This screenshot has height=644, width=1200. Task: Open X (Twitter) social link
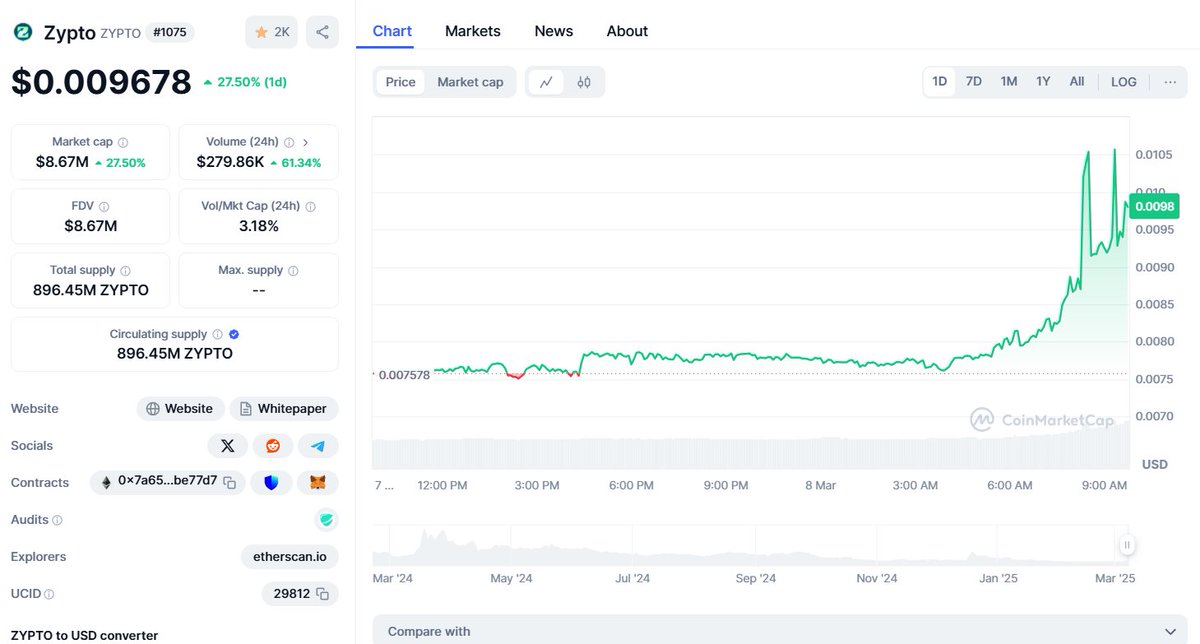pos(227,446)
